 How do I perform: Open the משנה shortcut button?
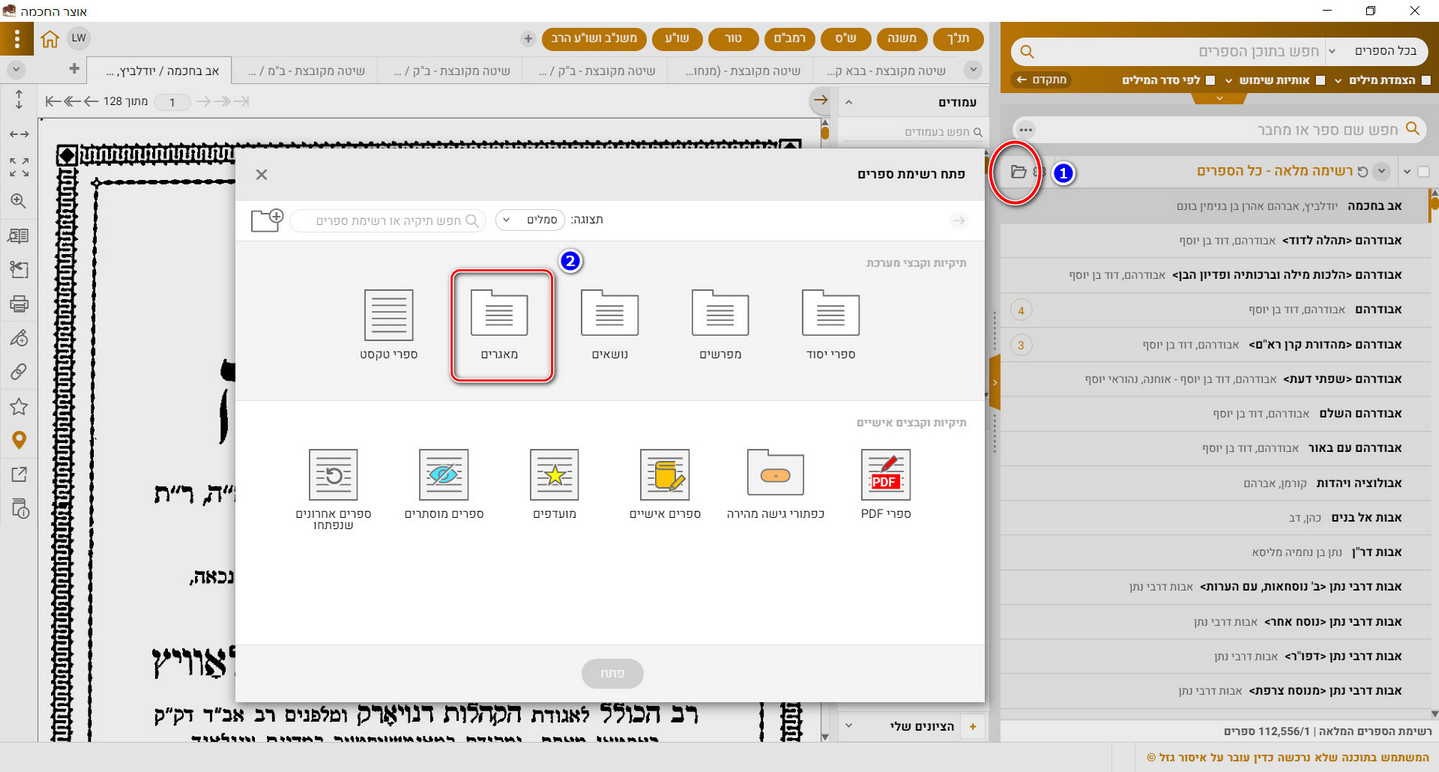coord(903,39)
